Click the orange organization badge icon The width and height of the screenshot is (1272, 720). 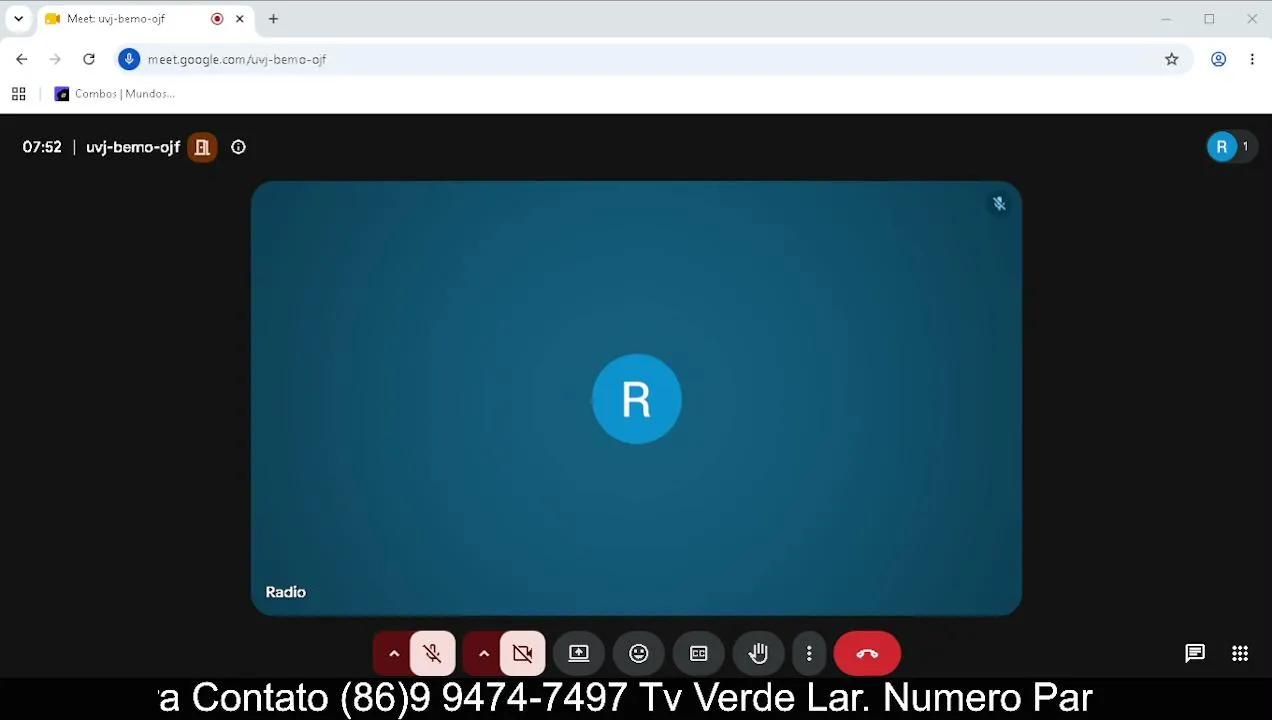pyautogui.click(x=202, y=147)
